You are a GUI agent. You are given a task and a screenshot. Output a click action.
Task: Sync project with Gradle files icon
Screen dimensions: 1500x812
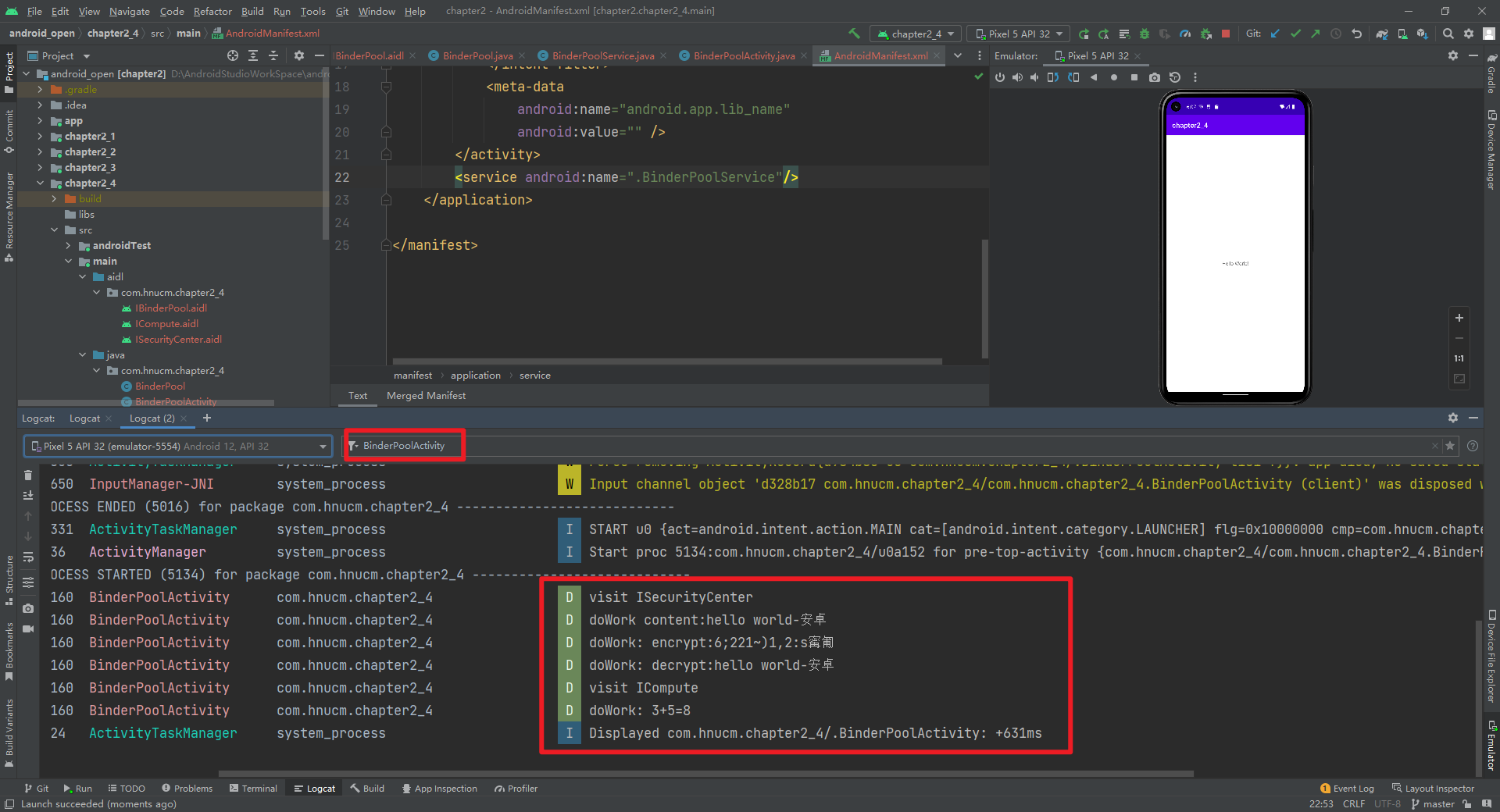[x=1382, y=34]
